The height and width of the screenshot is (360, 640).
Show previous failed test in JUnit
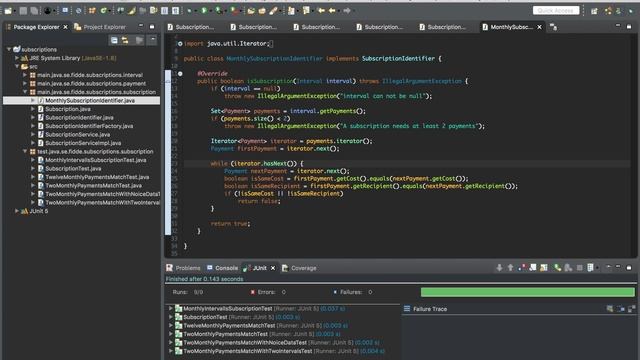tap(511, 268)
